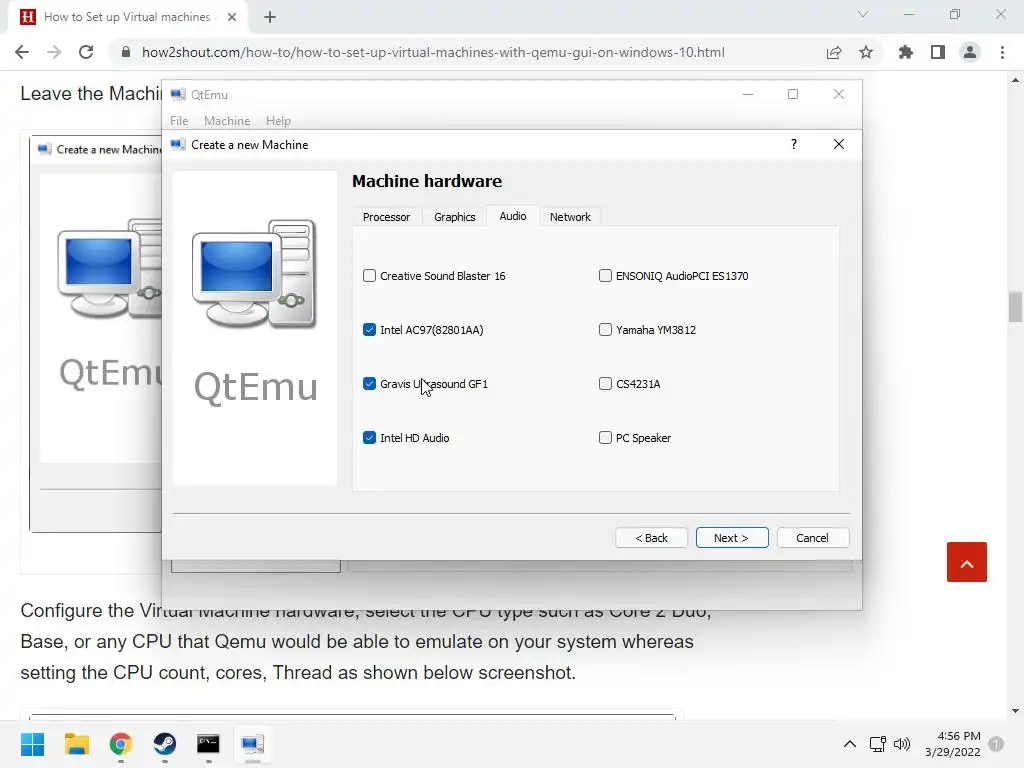The height and width of the screenshot is (768, 1024).
Task: Open a new Chrome tab
Action: coord(270,17)
